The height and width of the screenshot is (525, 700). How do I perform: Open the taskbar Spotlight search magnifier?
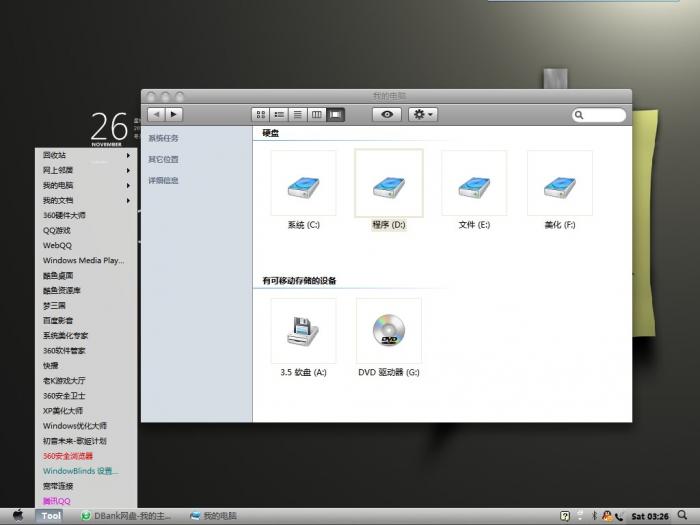[x=682, y=516]
